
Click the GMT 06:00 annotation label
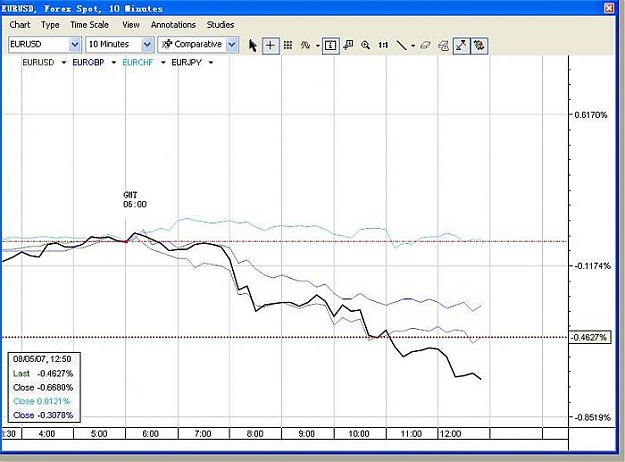click(x=135, y=200)
